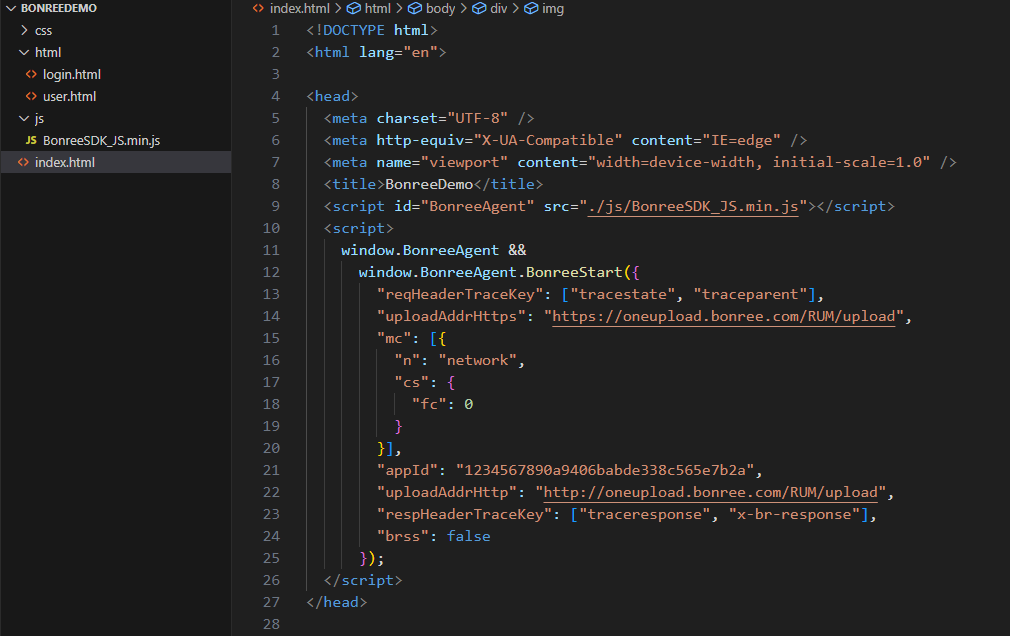Click the img breadcrumb segment
This screenshot has height=636, width=1010.
[x=552, y=8]
